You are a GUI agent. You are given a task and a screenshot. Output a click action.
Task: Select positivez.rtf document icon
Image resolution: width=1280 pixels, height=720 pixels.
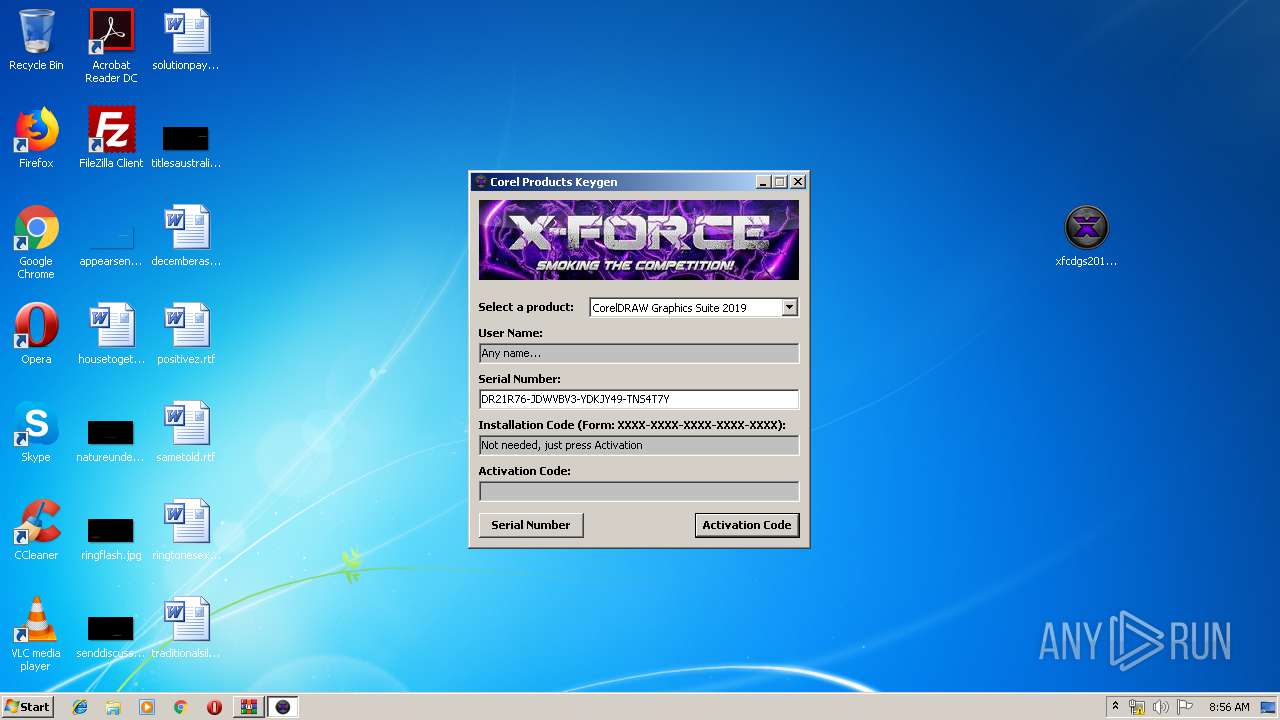click(x=186, y=334)
